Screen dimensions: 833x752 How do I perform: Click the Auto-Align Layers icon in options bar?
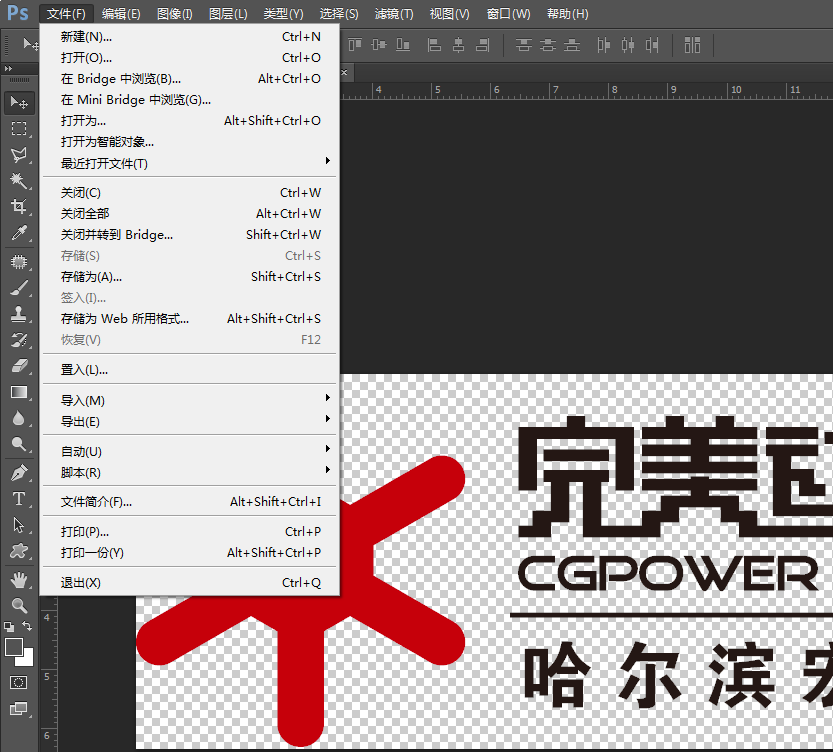click(x=693, y=45)
